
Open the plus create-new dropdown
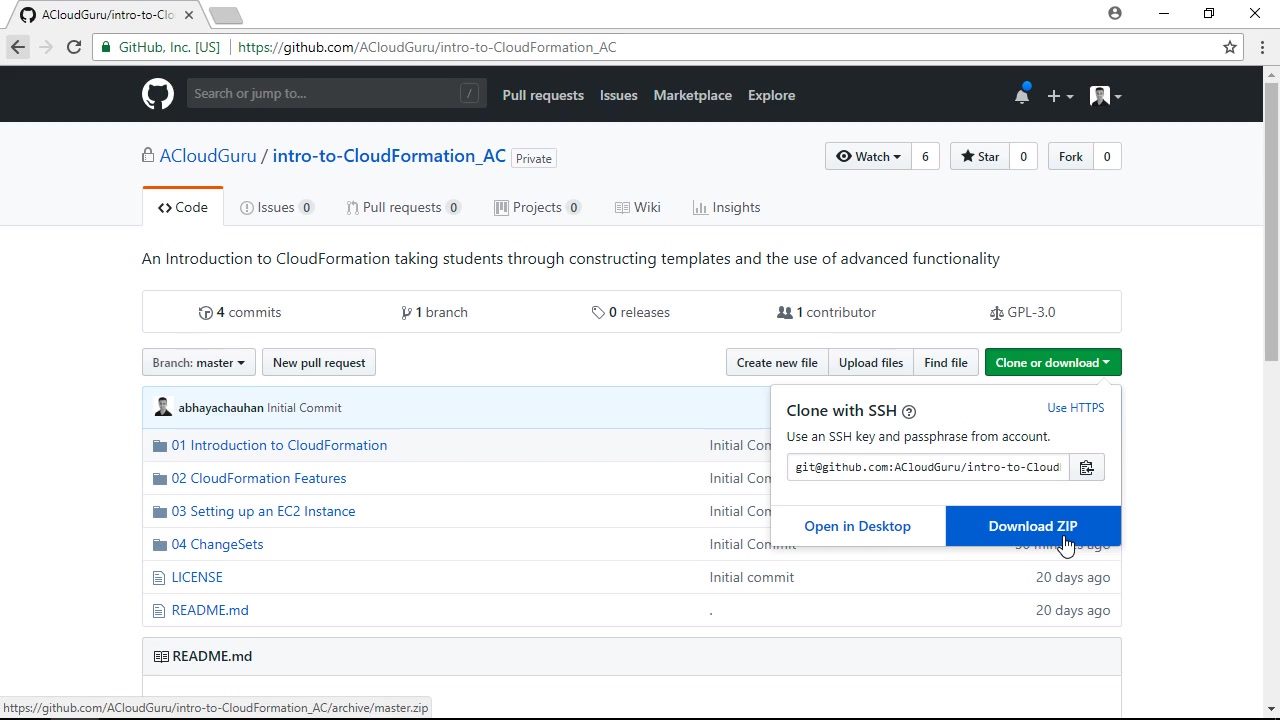click(x=1059, y=96)
